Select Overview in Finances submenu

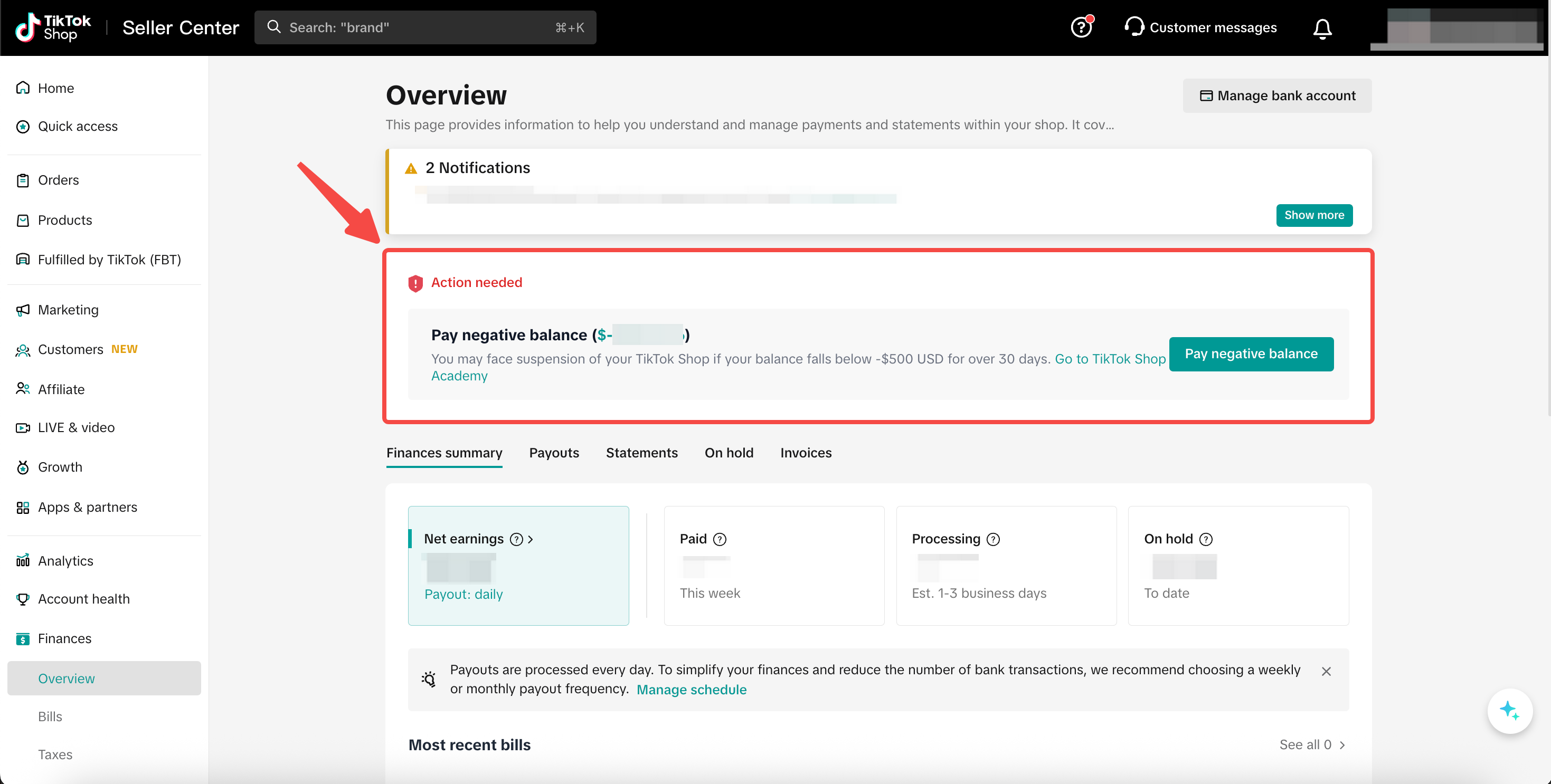[x=103, y=678]
